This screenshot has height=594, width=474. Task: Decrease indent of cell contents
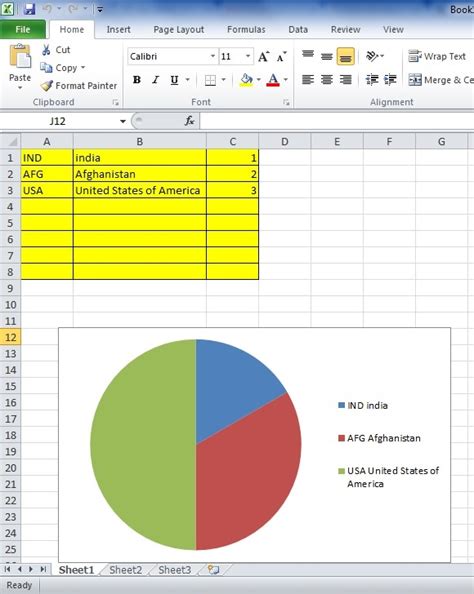(x=372, y=80)
